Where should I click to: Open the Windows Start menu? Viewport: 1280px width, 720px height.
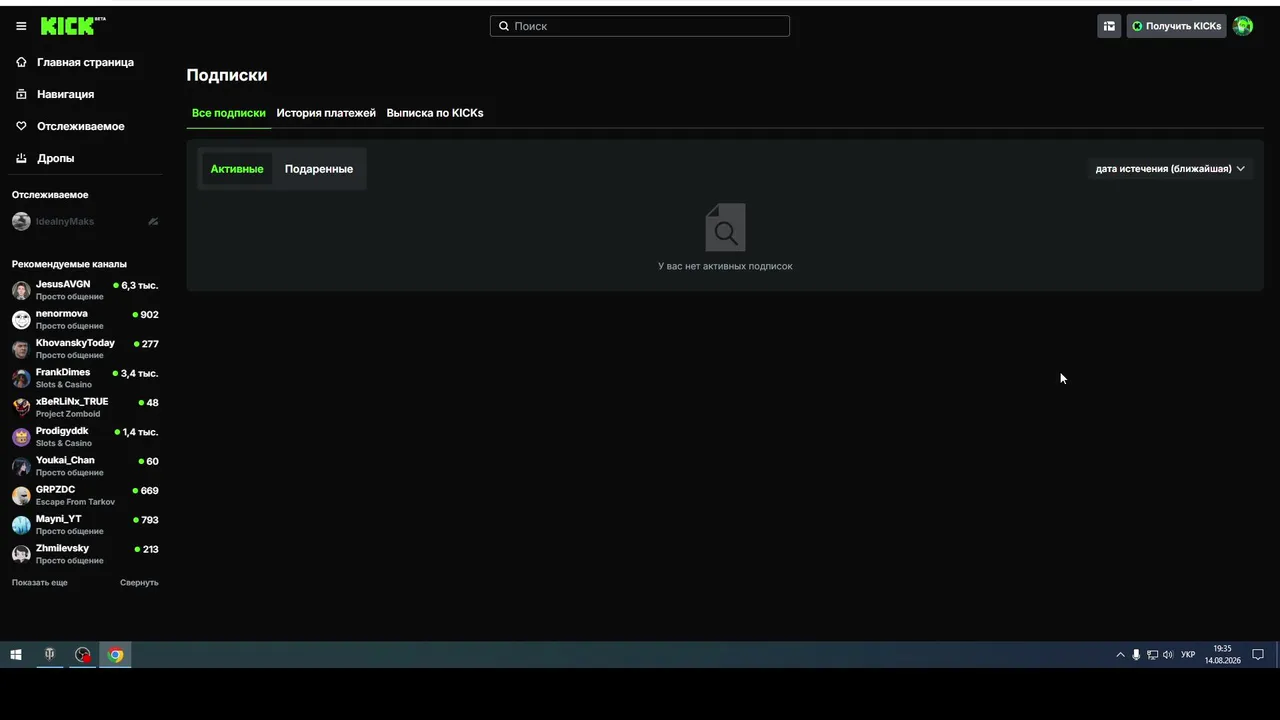[x=16, y=655]
